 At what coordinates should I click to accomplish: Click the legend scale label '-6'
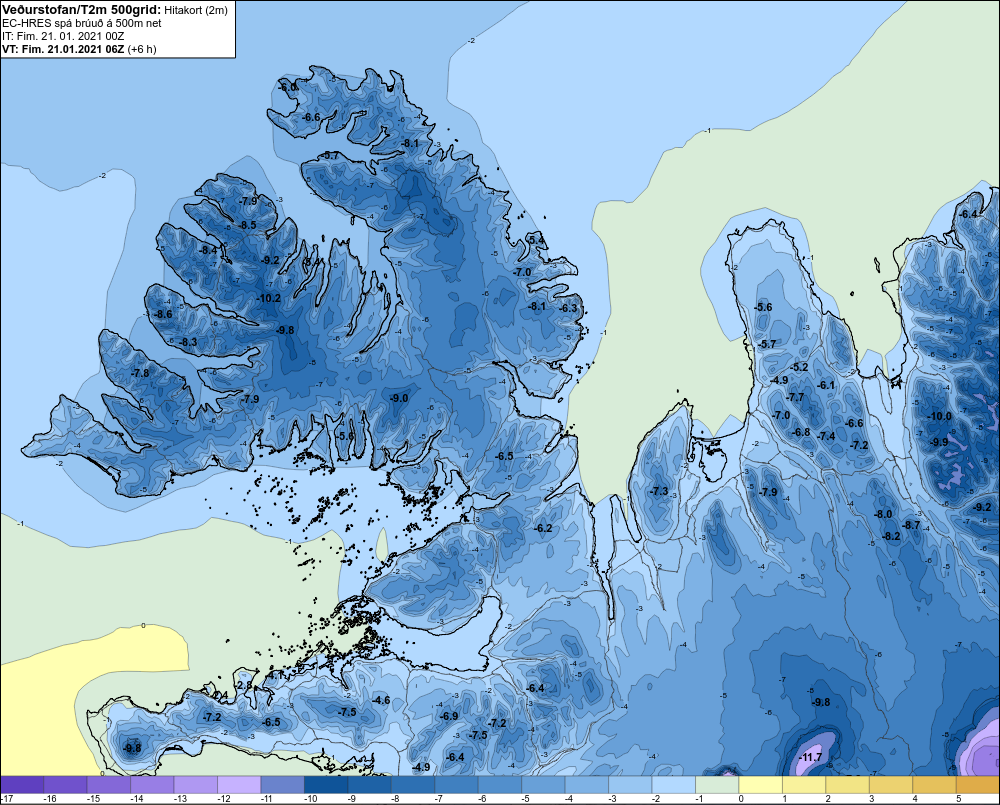click(484, 799)
